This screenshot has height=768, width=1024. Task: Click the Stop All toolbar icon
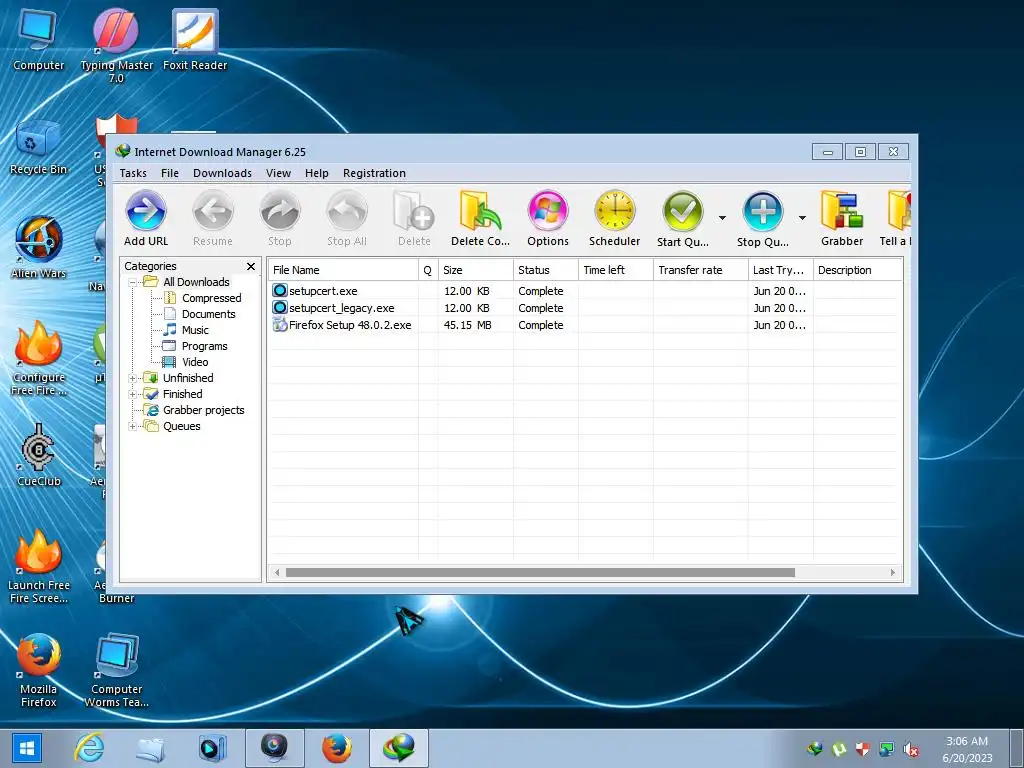(347, 219)
